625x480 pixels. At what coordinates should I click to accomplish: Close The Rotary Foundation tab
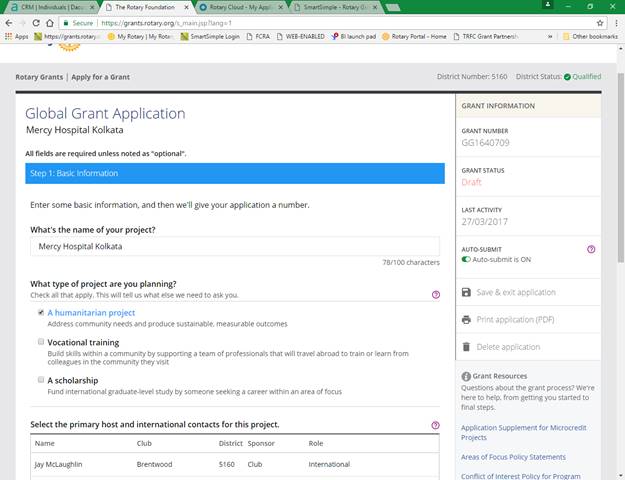(x=186, y=7)
